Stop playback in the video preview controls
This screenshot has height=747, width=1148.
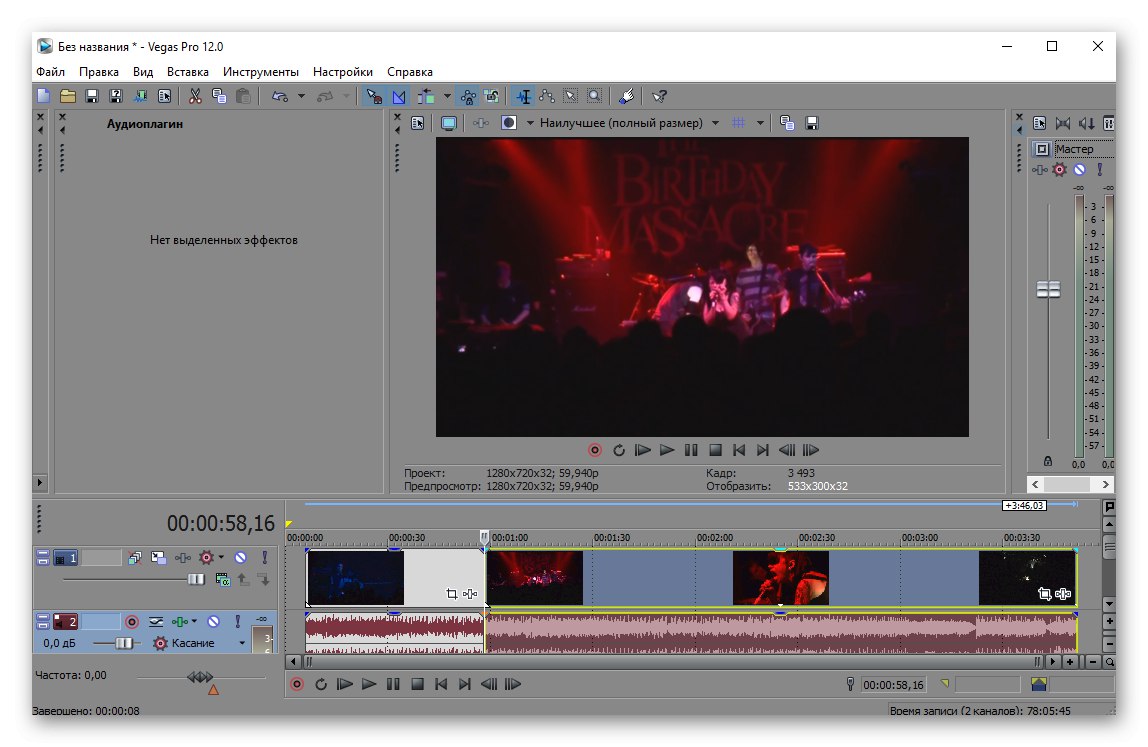[715, 451]
